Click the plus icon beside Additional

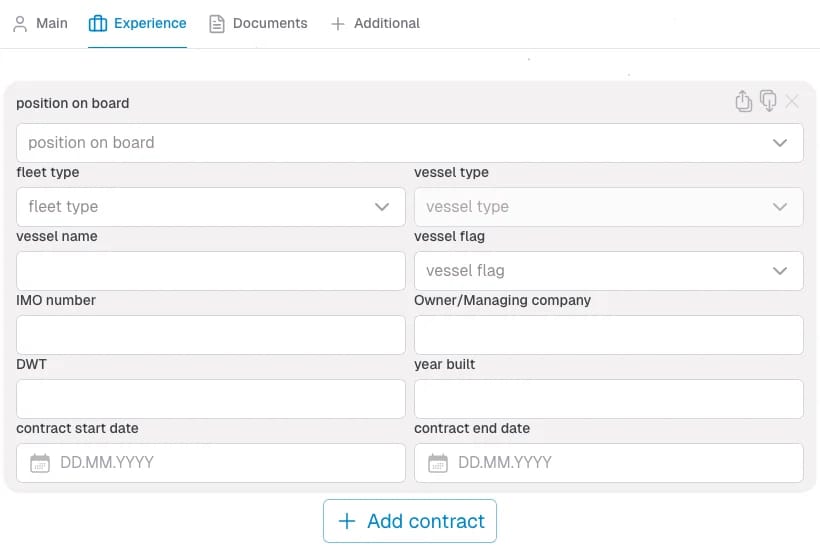tap(337, 23)
